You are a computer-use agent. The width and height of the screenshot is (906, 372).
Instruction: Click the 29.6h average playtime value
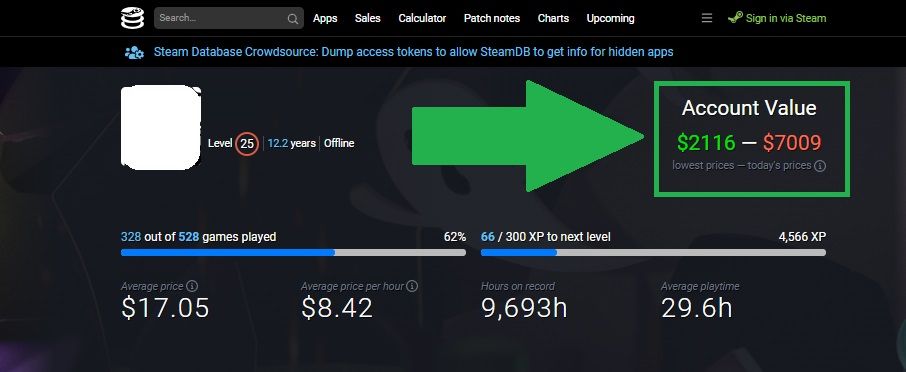[x=697, y=308]
